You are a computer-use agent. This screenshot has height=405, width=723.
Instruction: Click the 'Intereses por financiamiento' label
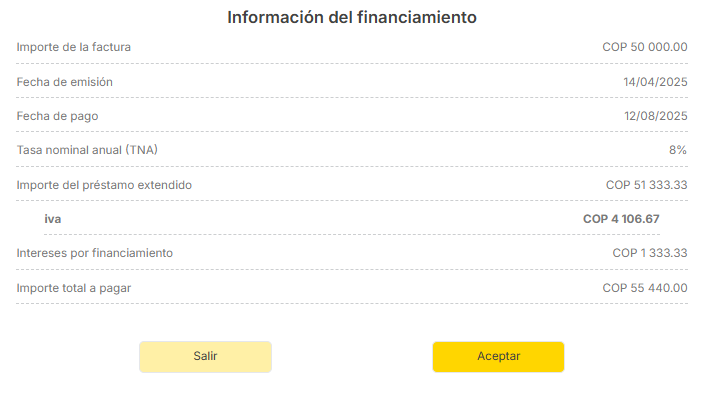point(95,253)
